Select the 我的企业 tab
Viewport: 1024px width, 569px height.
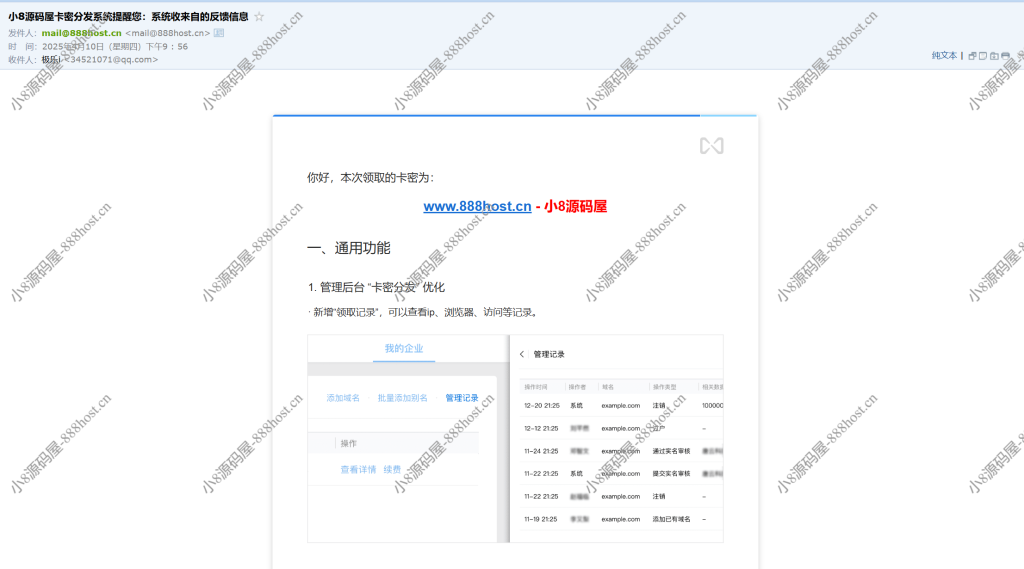click(404, 349)
